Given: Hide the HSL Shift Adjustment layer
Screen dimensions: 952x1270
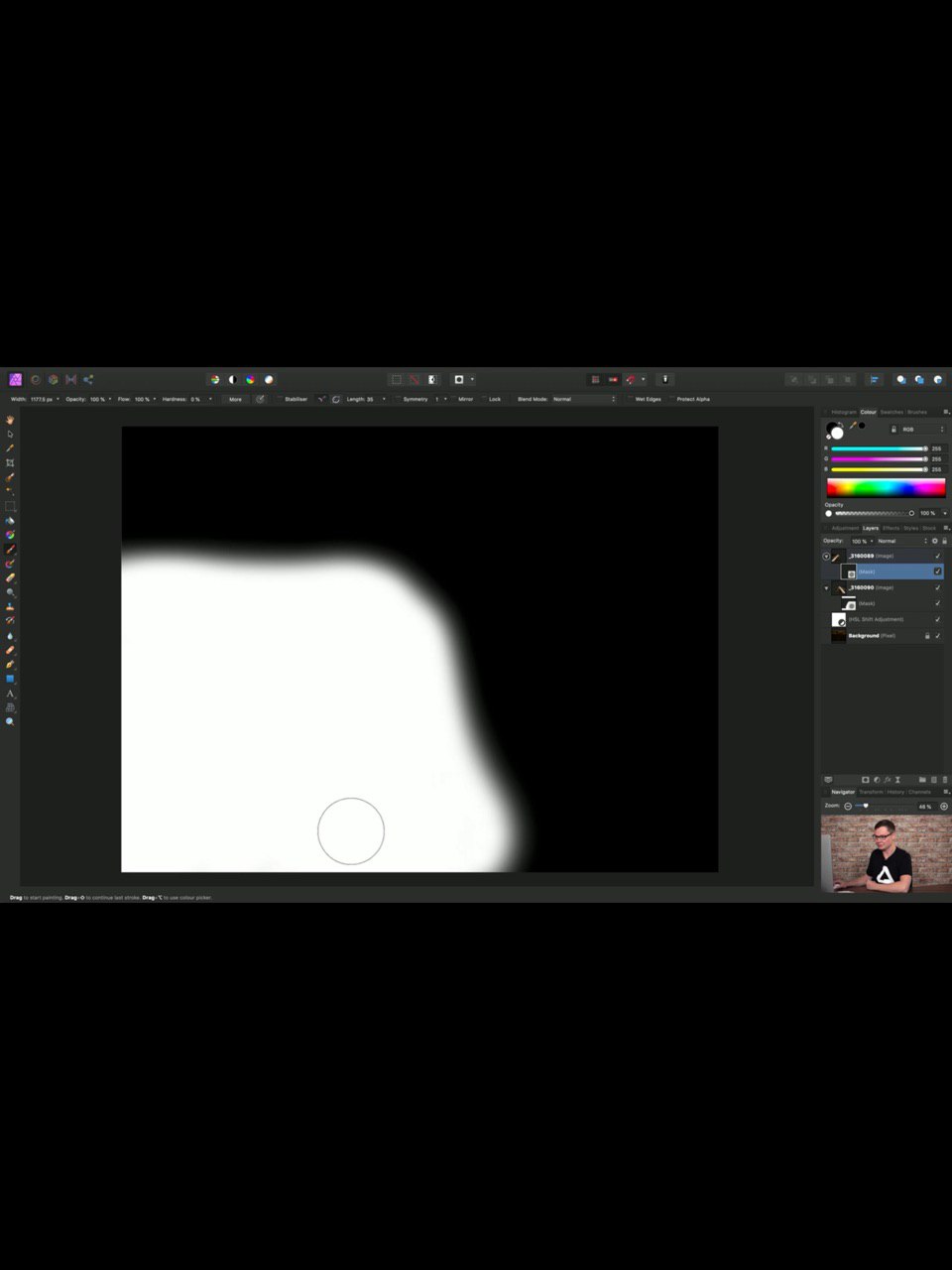Looking at the screenshot, I should pyautogui.click(x=938, y=619).
